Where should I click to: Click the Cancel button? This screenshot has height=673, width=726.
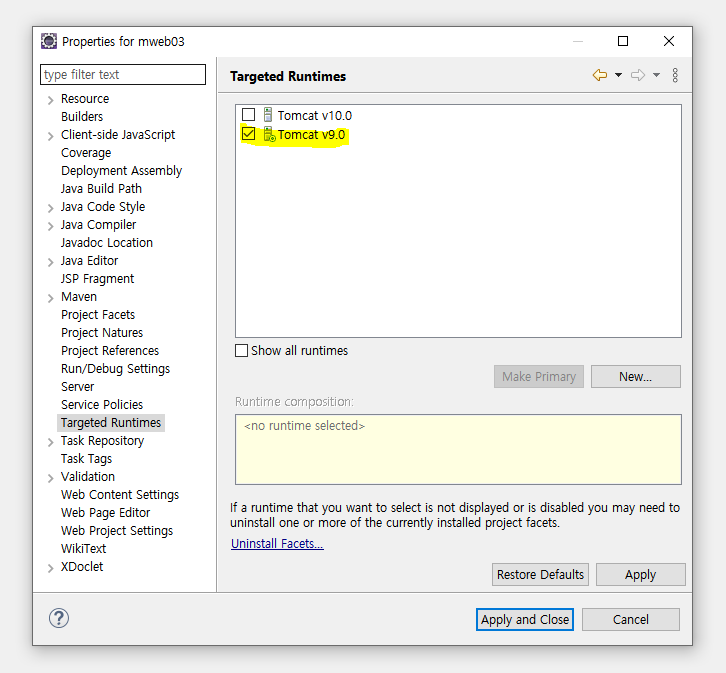[631, 619]
